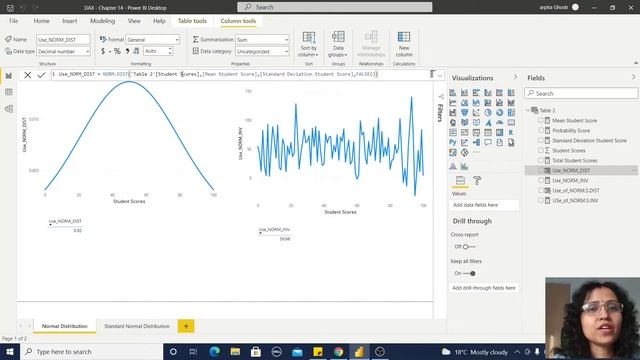Switch to Data view in left sidebar
This screenshot has height=360, width=640.
coord(9,92)
